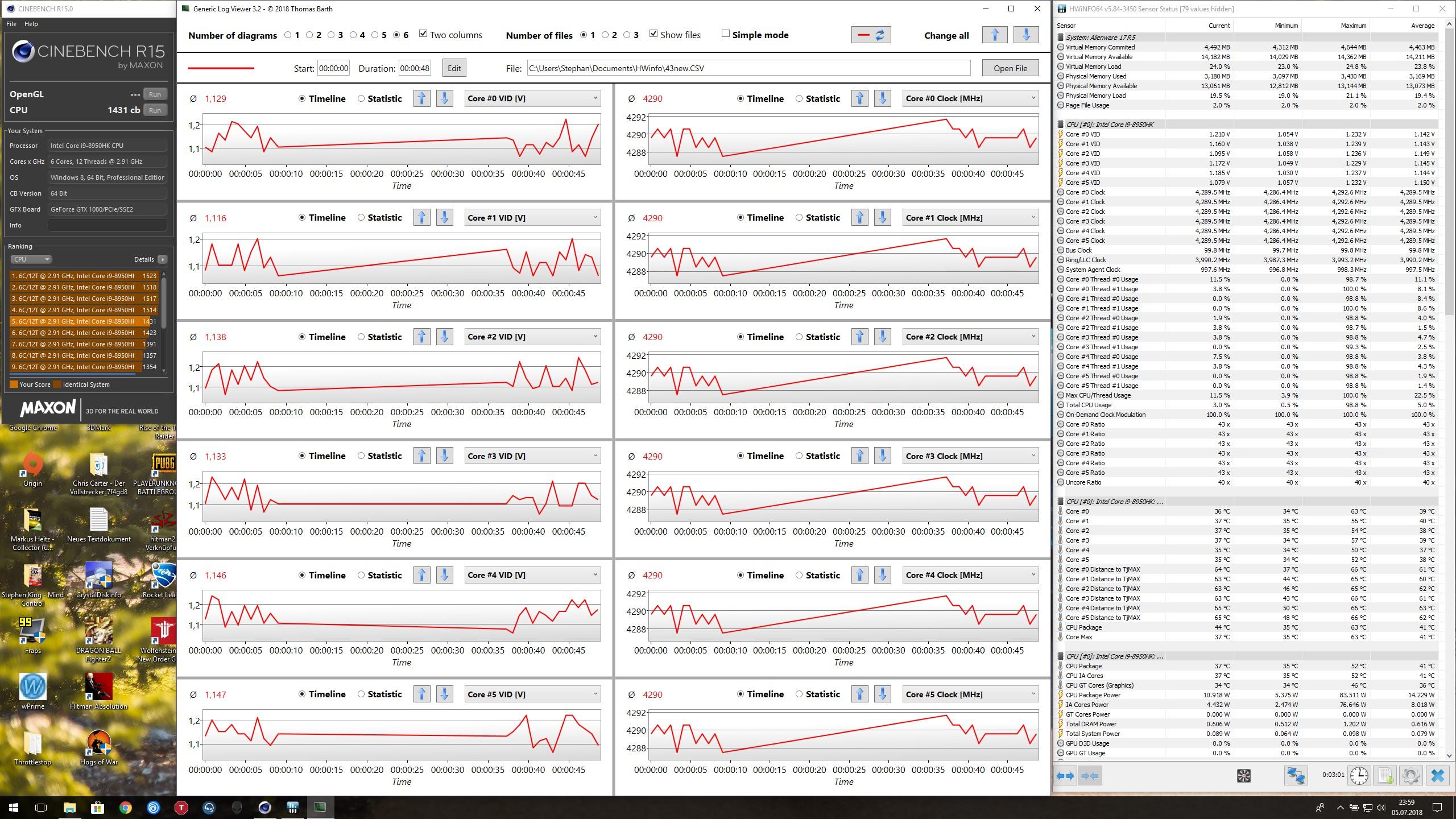Click the Open File button

tap(1010, 68)
